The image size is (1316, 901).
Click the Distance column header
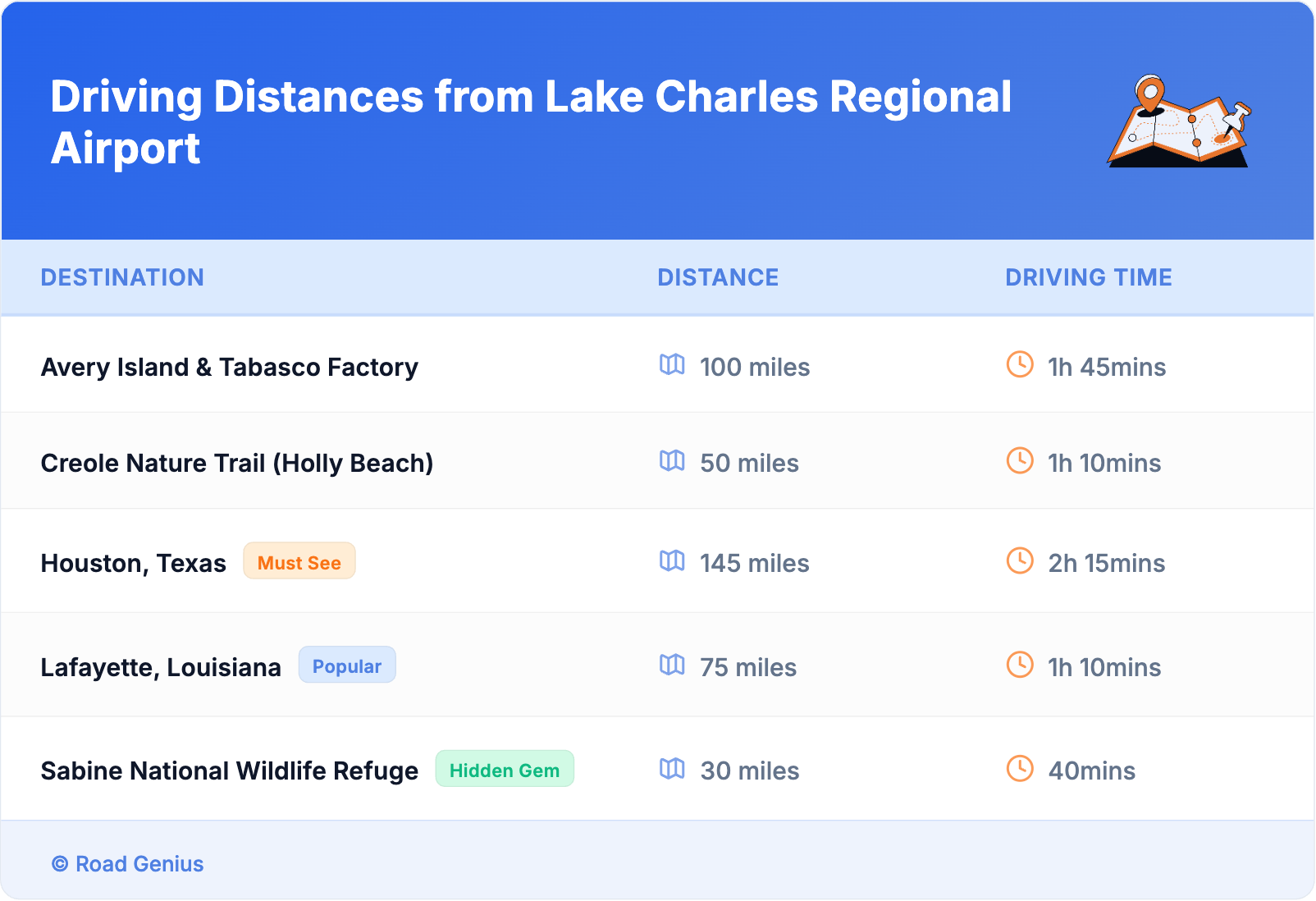coord(718,277)
